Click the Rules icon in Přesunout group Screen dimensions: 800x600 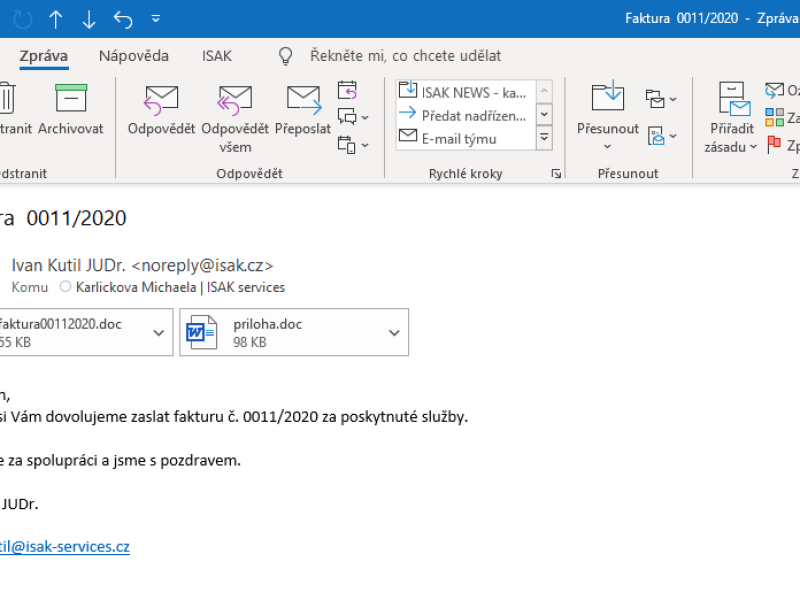click(655, 99)
